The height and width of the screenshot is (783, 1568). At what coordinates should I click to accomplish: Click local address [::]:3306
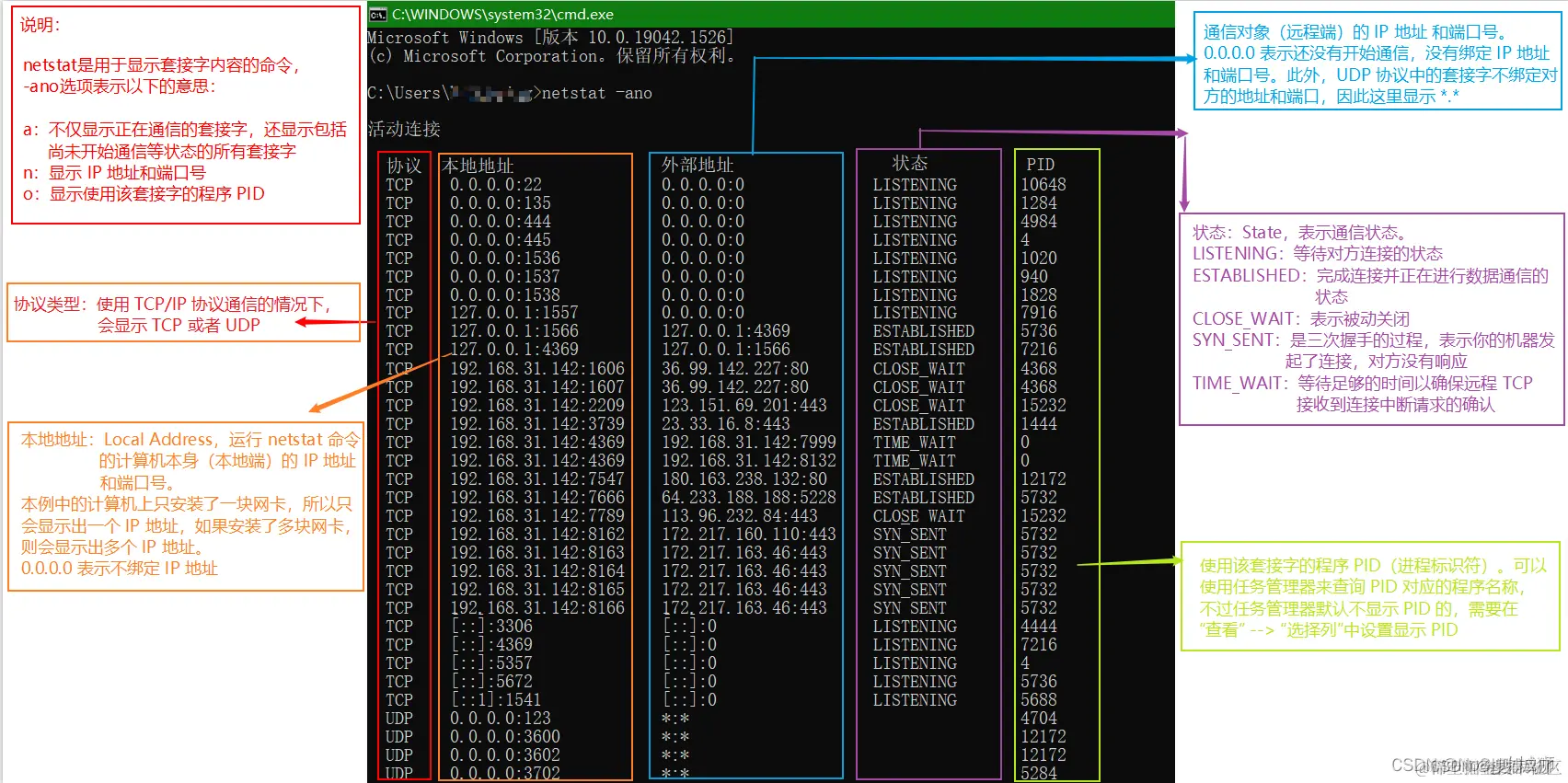[x=491, y=626]
